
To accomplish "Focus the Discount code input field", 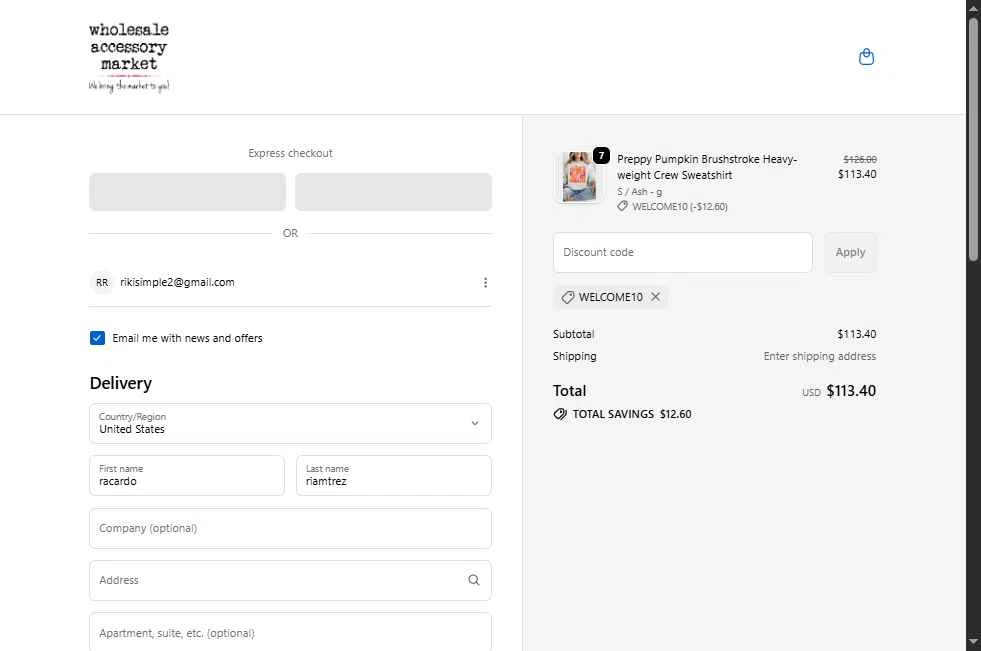I will [683, 253].
